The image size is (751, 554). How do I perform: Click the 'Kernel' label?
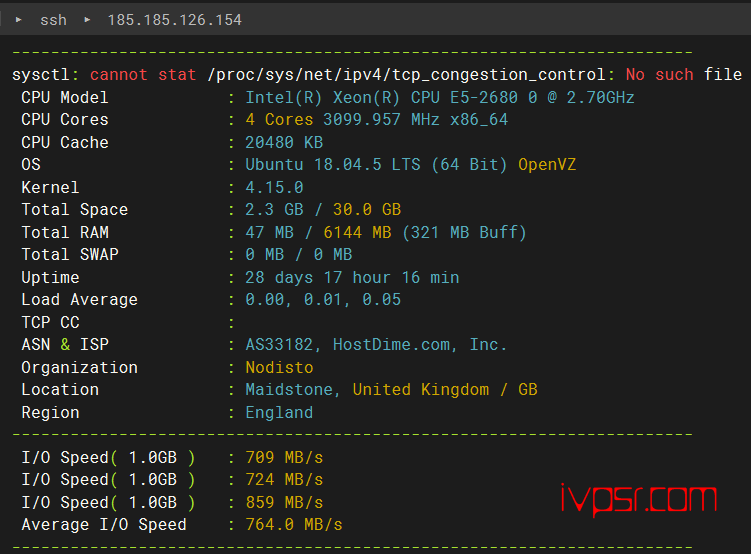[x=50, y=188]
